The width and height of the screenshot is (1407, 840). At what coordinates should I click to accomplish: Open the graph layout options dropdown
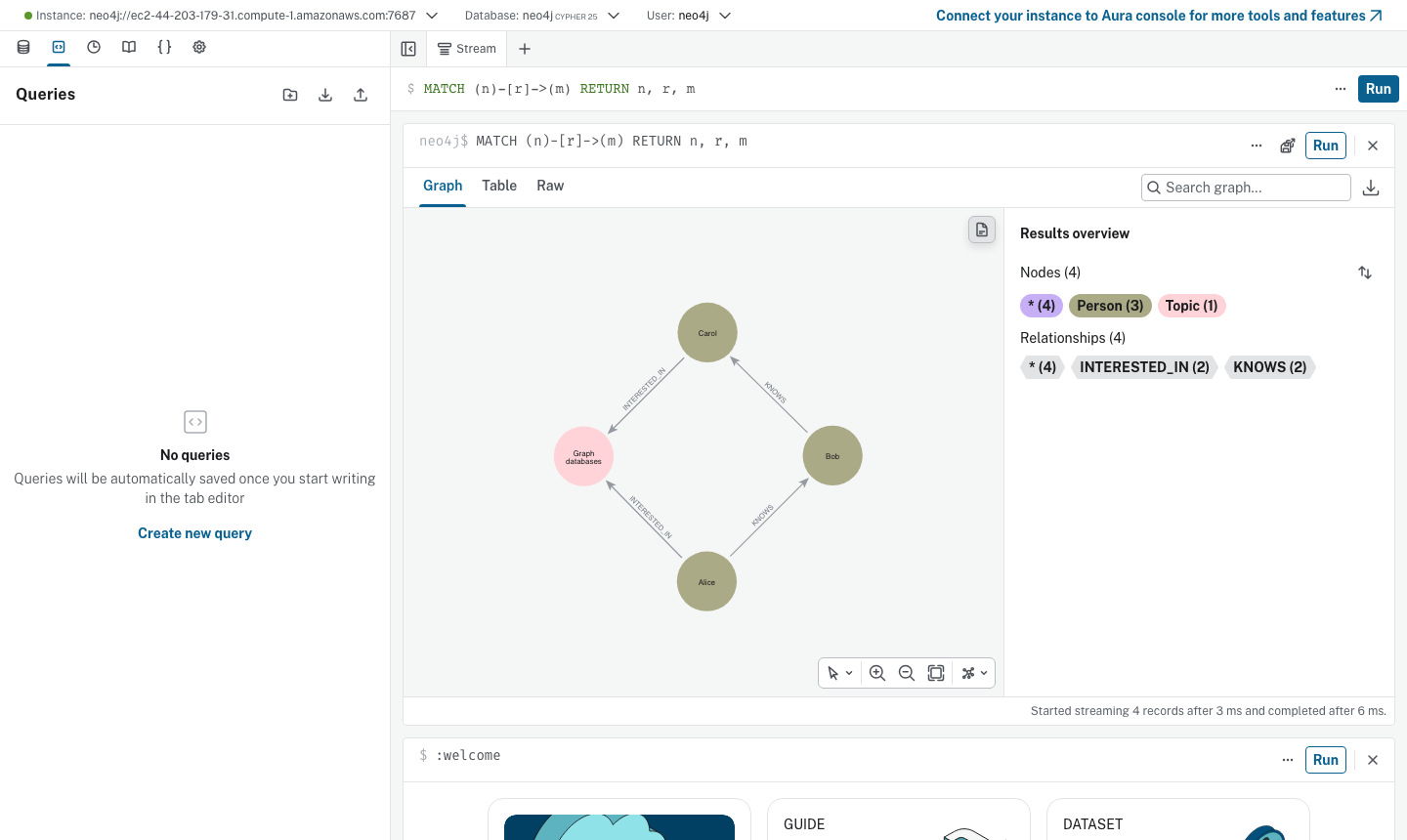[x=974, y=673]
